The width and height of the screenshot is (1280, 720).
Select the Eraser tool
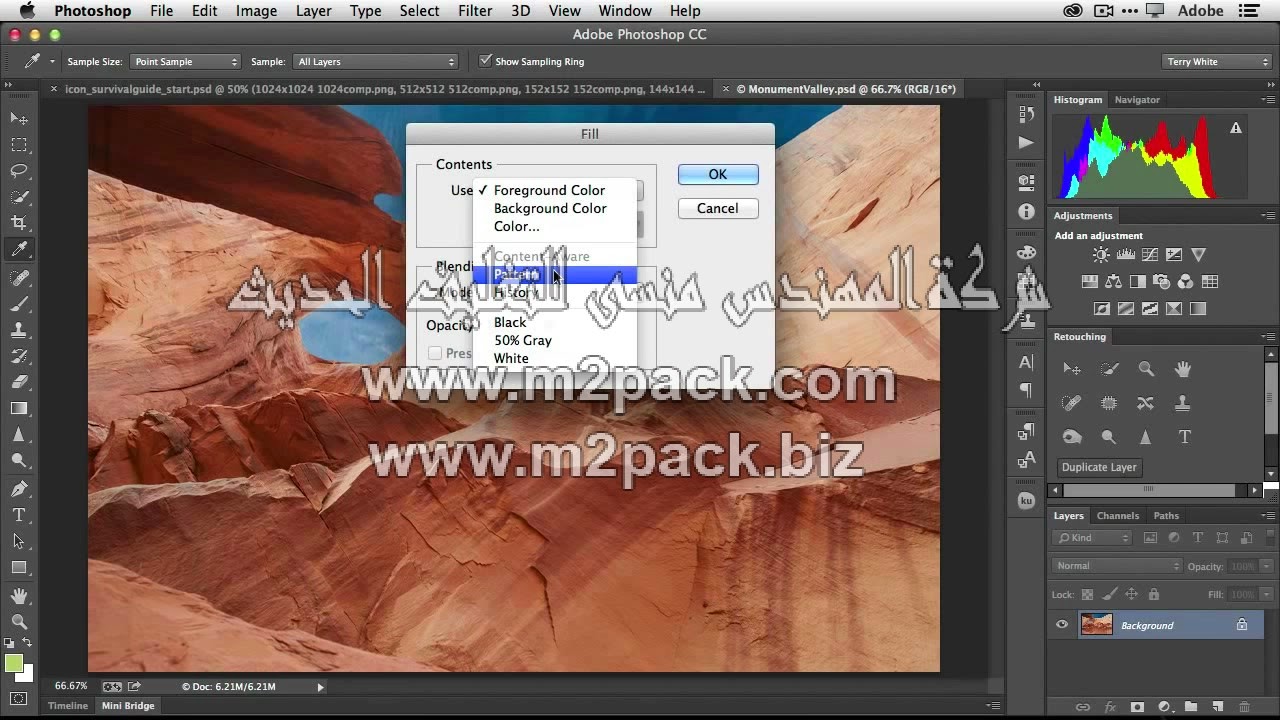click(x=19, y=382)
